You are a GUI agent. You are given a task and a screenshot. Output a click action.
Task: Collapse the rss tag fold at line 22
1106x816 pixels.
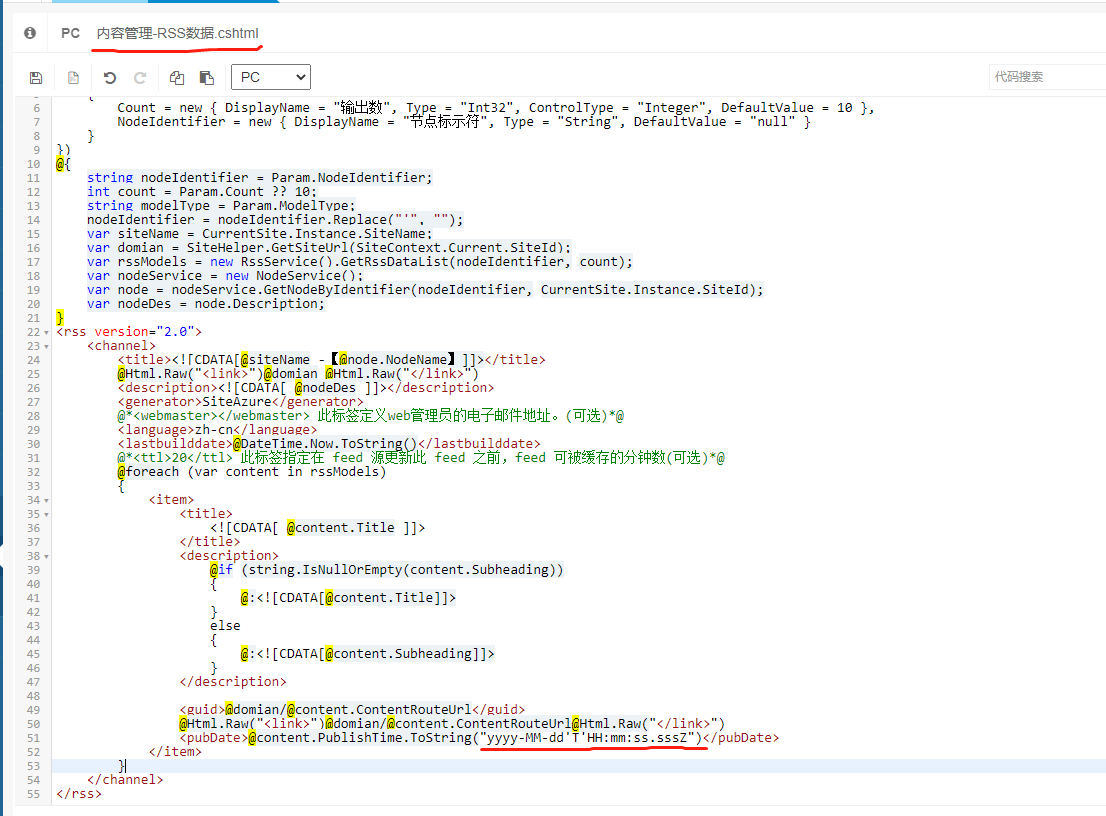49,332
